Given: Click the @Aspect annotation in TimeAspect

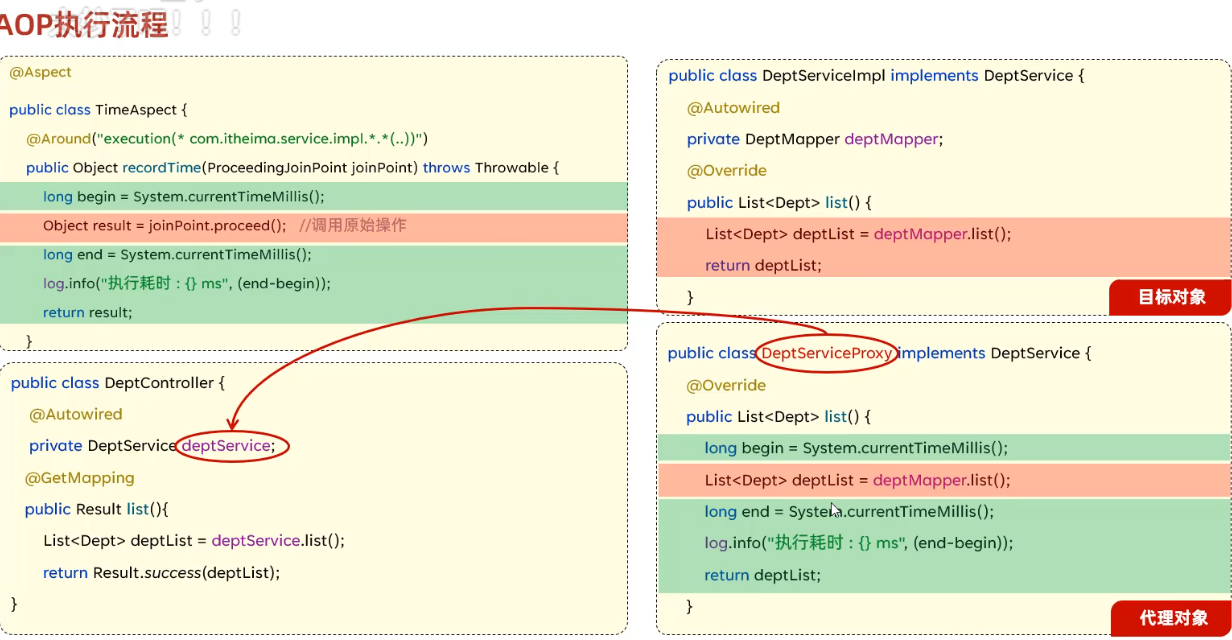Looking at the screenshot, I should coord(41,73).
